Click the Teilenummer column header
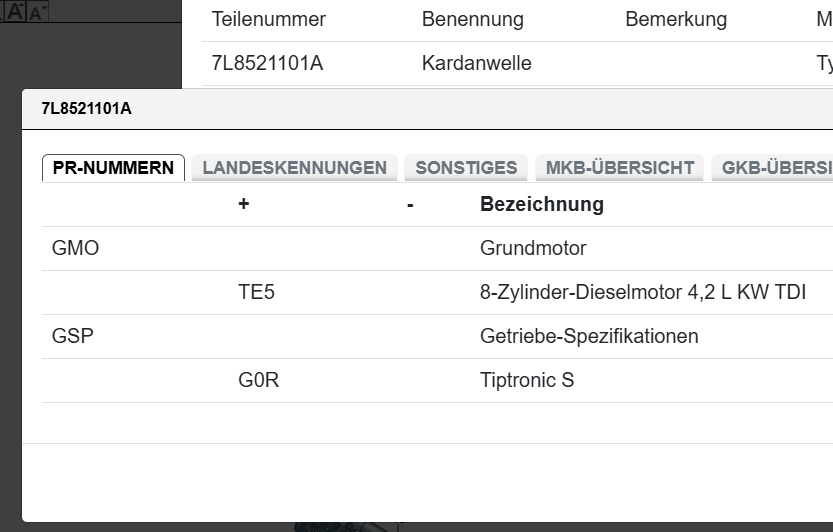Viewport: 833px width, 532px height. (269, 20)
